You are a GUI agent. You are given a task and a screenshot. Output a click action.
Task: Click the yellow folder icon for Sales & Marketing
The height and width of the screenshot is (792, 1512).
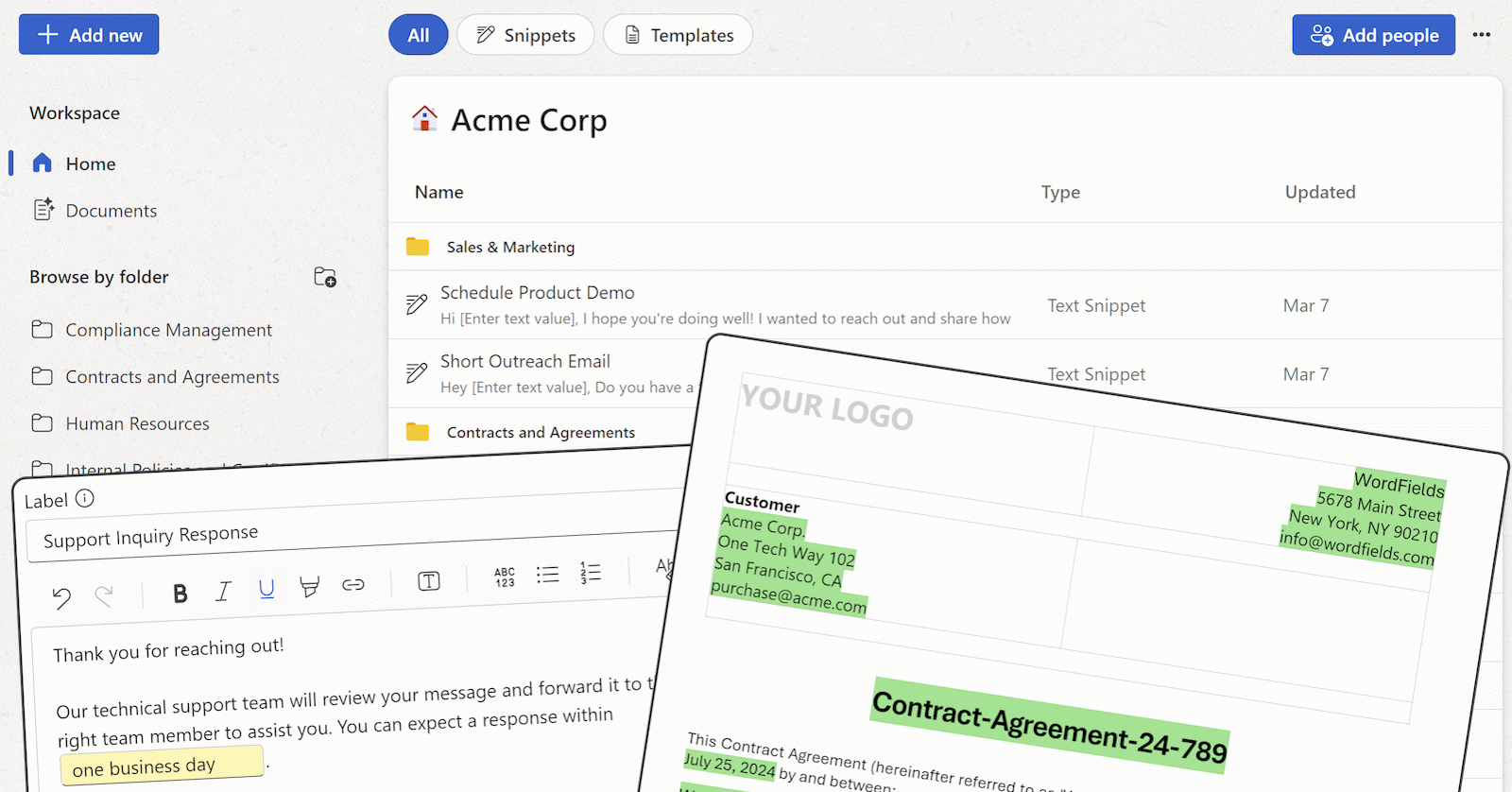[x=418, y=247]
